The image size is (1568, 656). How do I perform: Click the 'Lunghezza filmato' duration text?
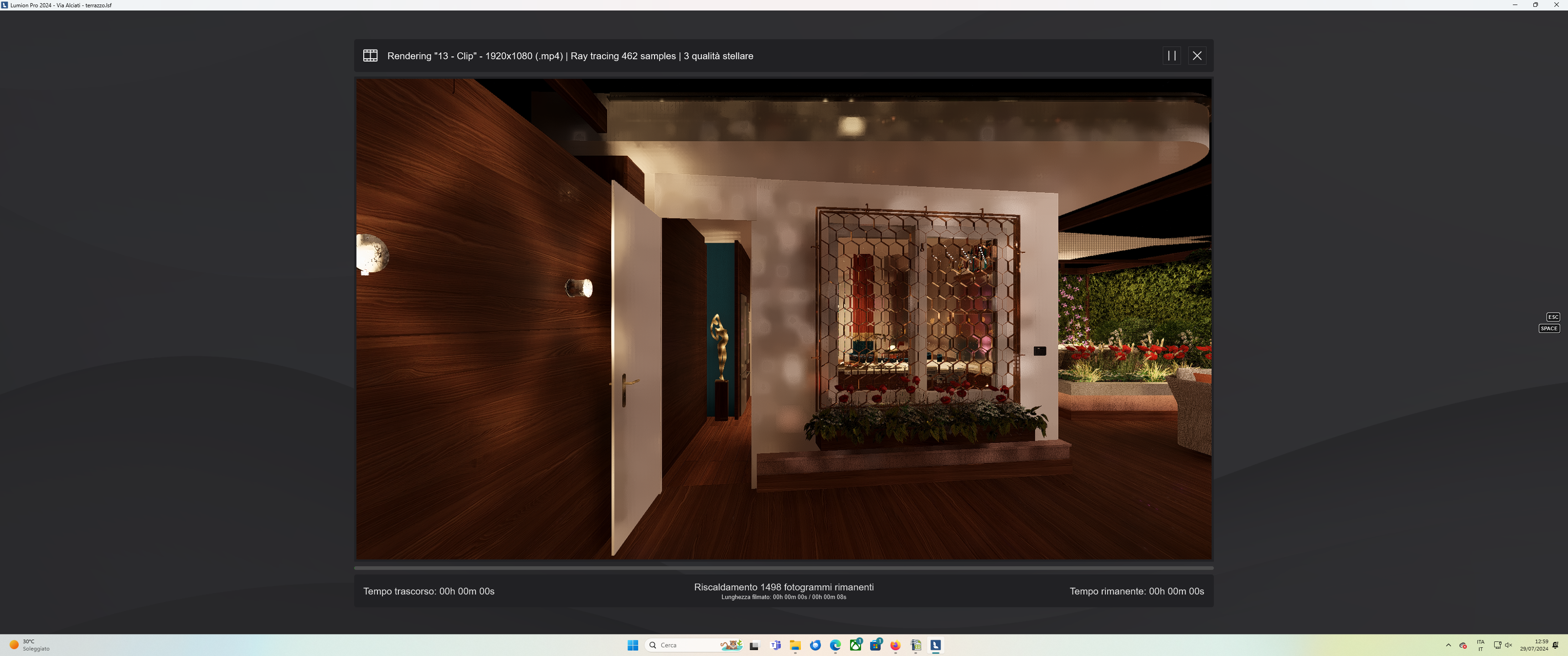tap(784, 597)
